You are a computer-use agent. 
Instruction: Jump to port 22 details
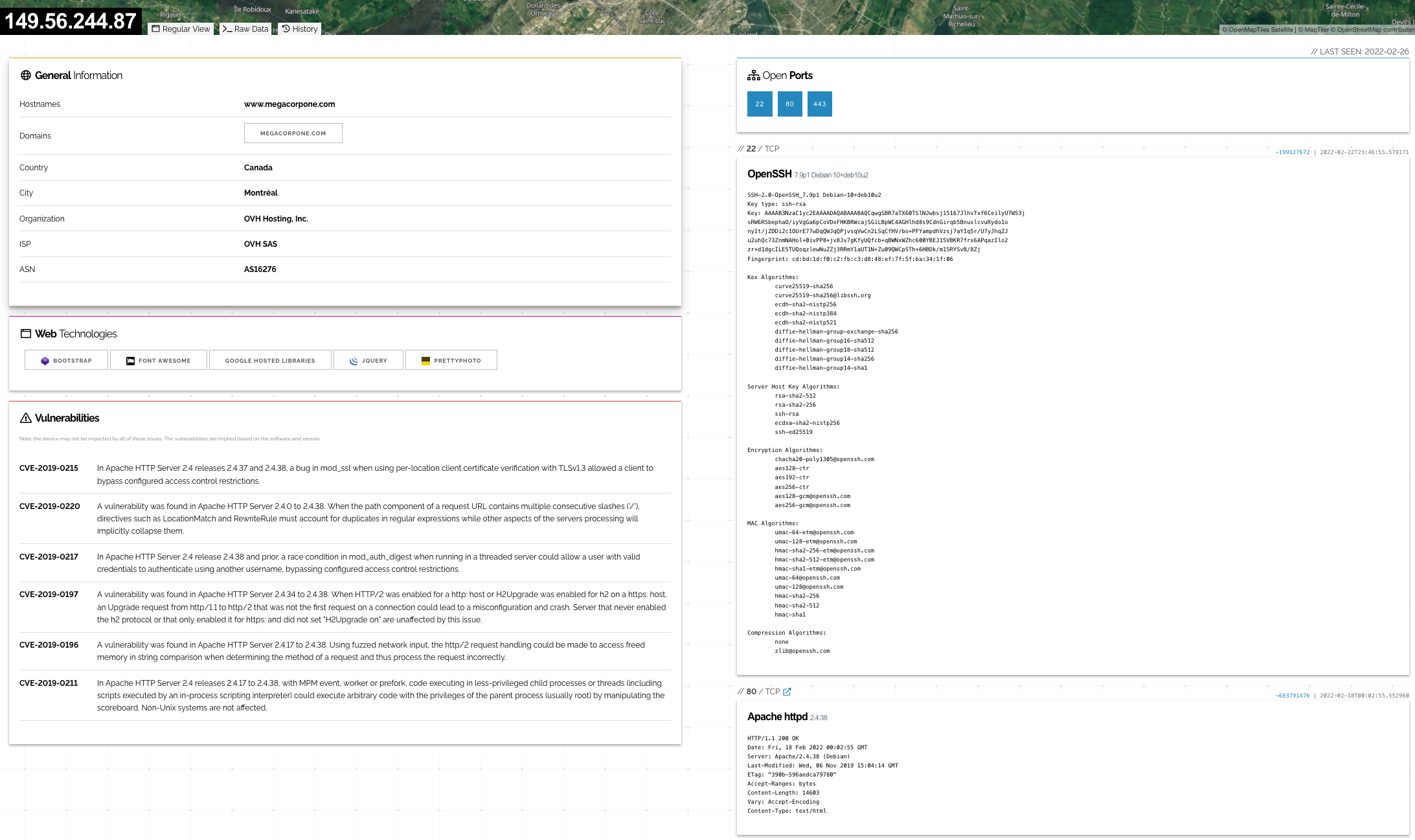[759, 104]
